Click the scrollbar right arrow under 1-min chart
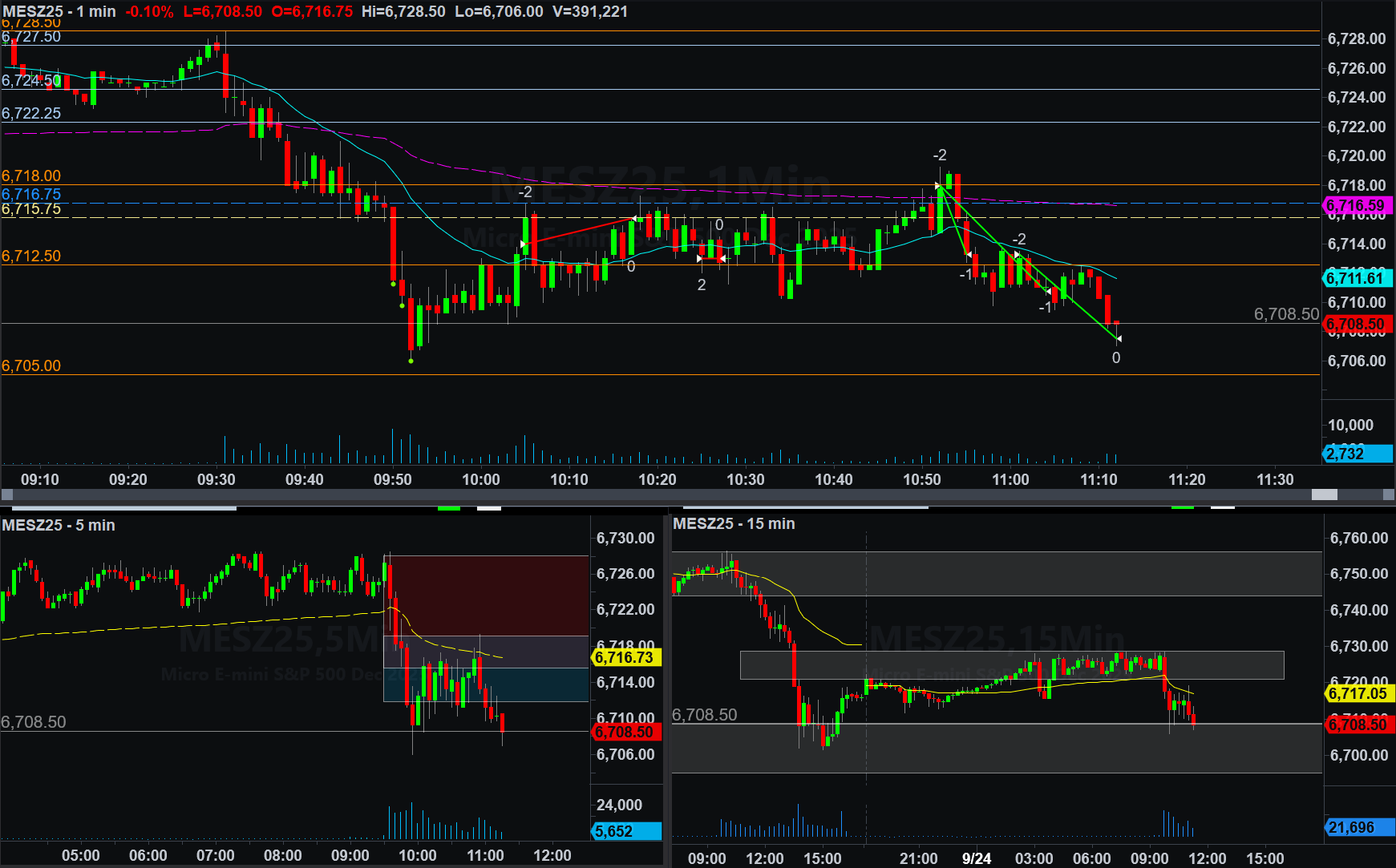 (1389, 495)
